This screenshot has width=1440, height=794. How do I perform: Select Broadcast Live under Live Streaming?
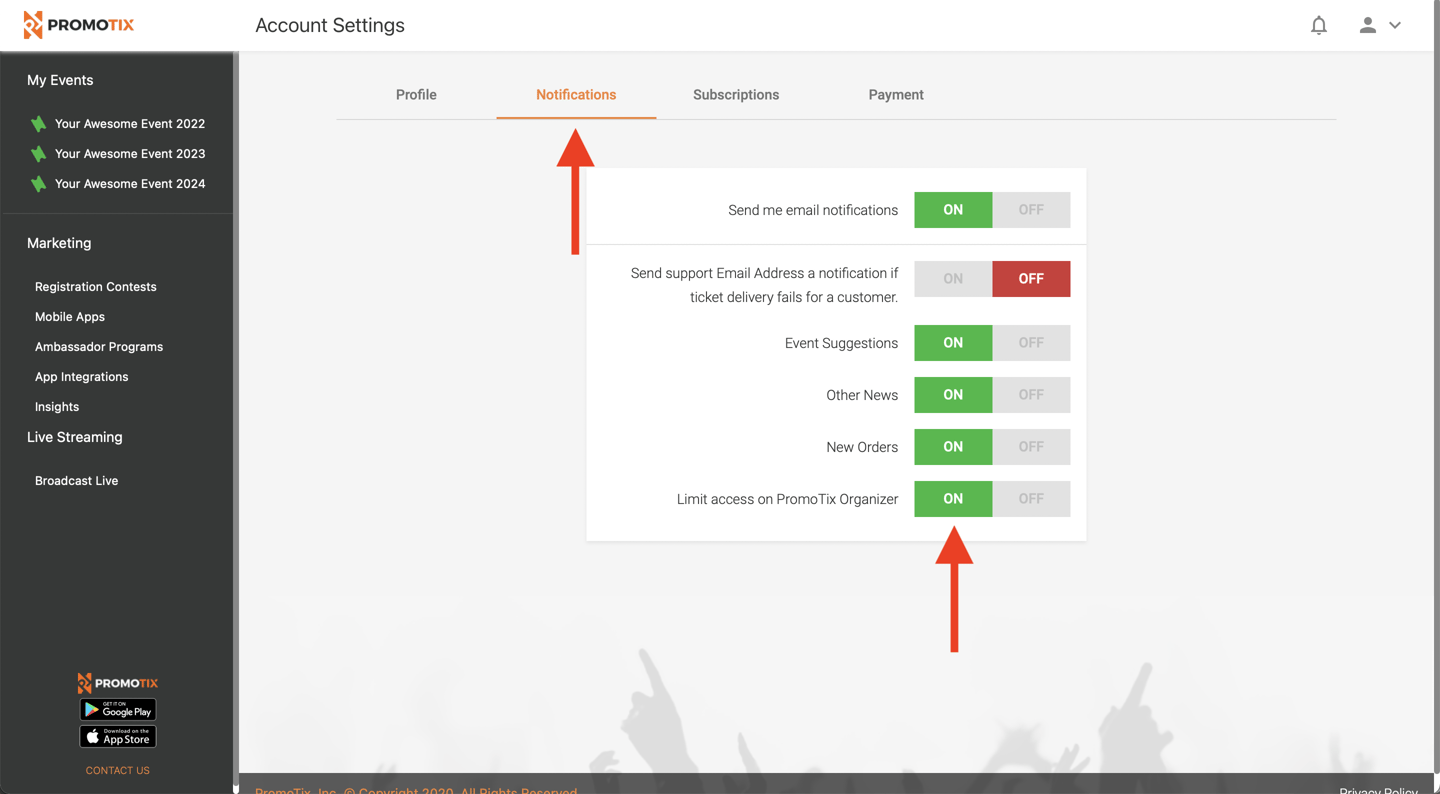pos(76,480)
